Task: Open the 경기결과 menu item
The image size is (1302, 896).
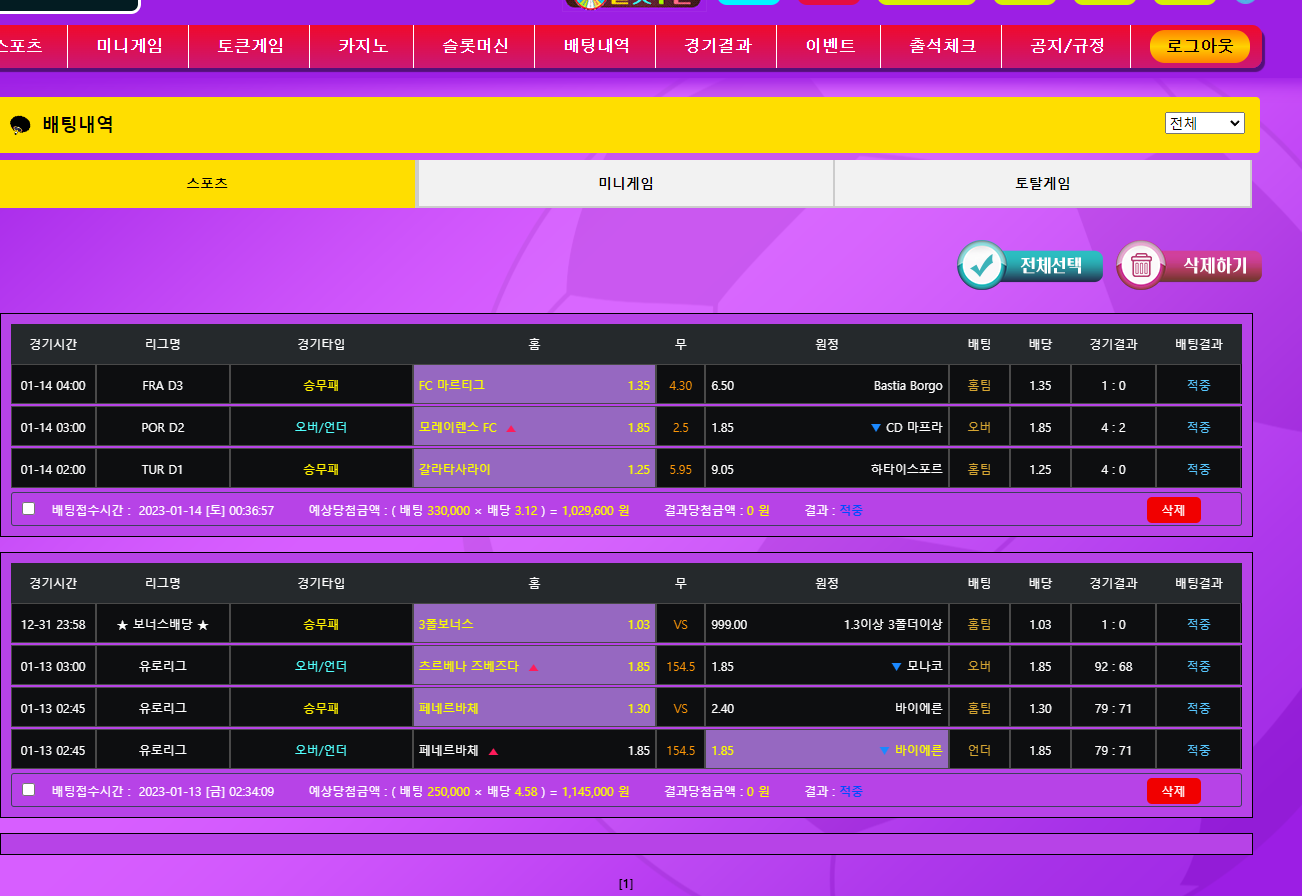Action: click(717, 46)
